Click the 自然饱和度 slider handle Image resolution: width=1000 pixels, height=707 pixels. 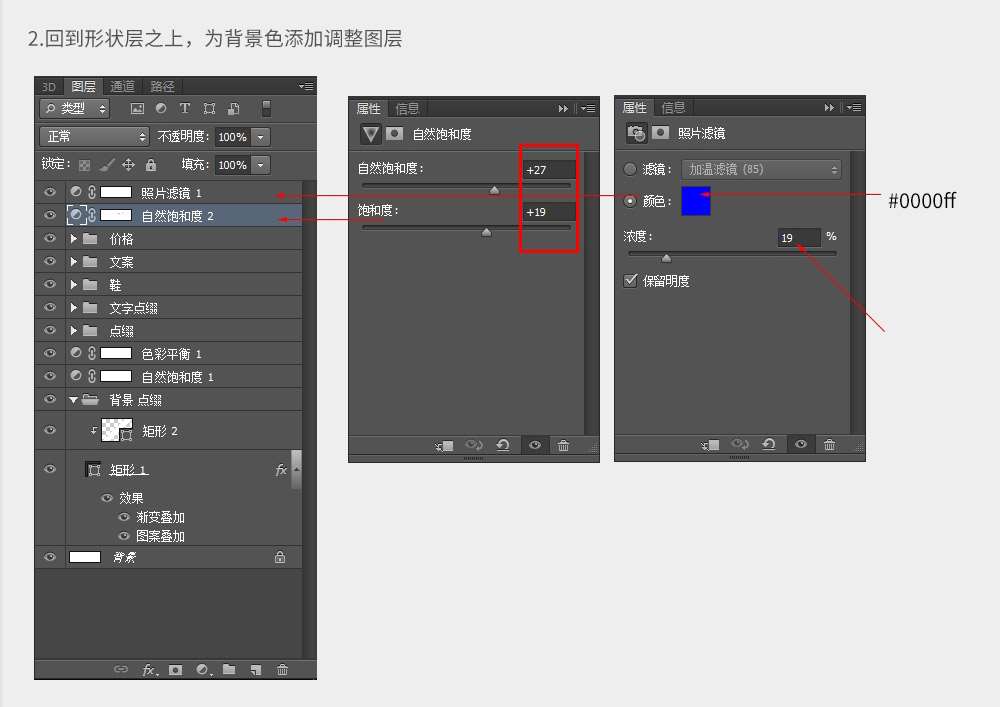[494, 190]
